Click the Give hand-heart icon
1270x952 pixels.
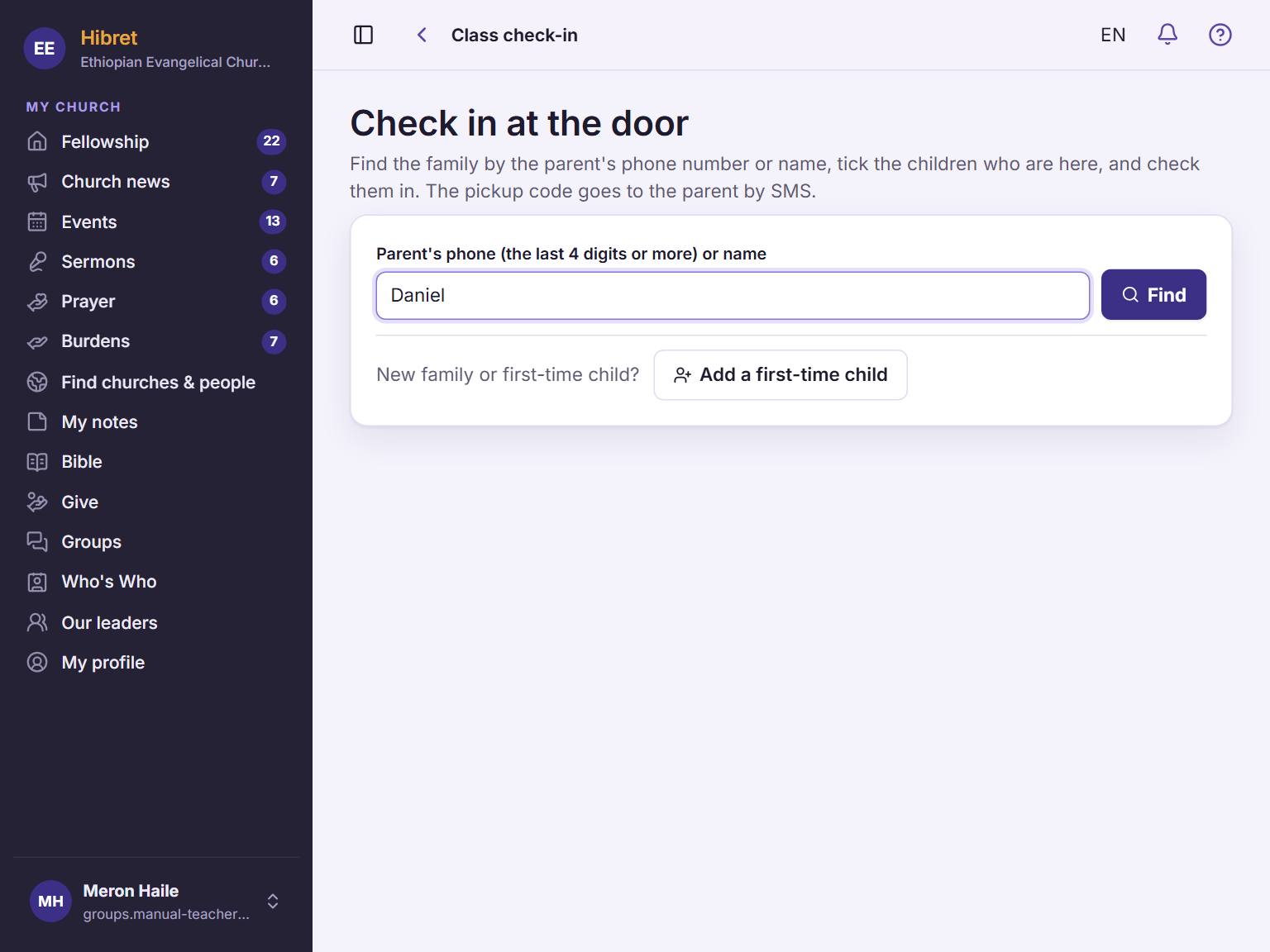tap(37, 502)
